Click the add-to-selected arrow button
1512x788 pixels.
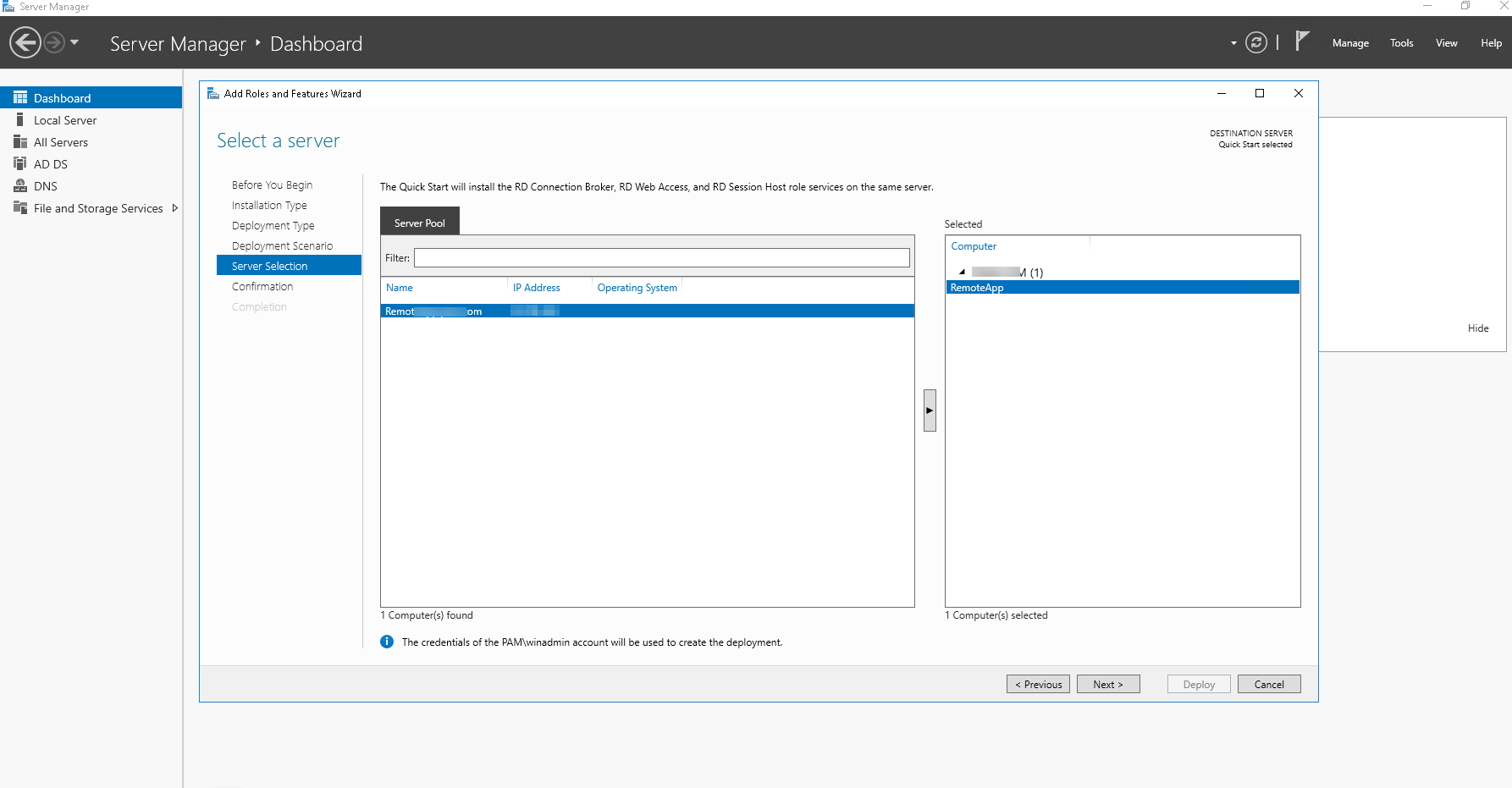(930, 411)
